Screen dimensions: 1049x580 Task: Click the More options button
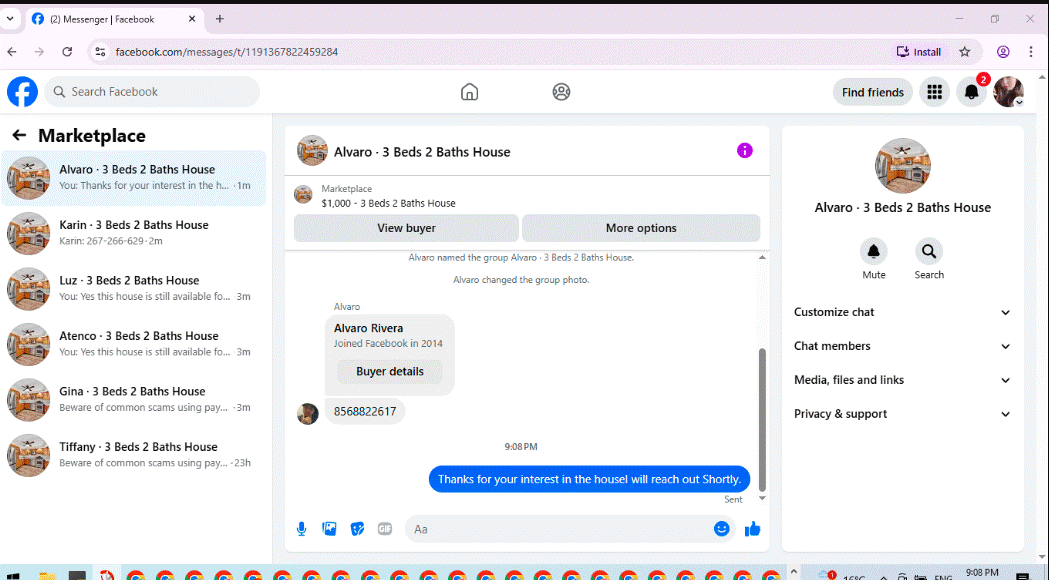[x=641, y=228]
